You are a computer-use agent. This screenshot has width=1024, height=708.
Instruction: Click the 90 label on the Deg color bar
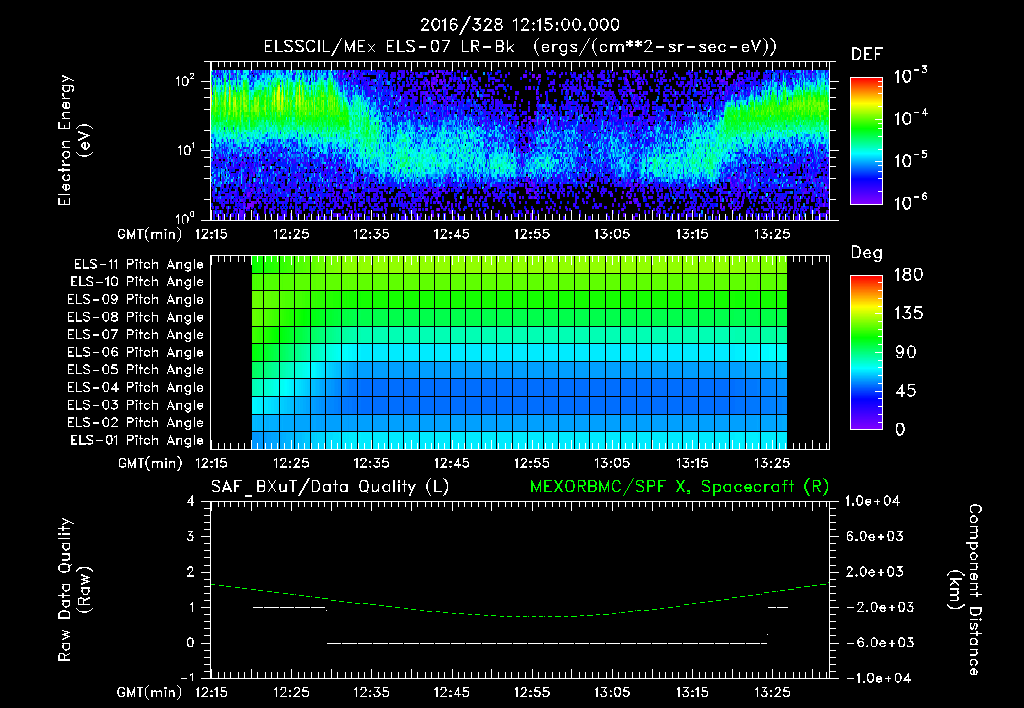906,352
